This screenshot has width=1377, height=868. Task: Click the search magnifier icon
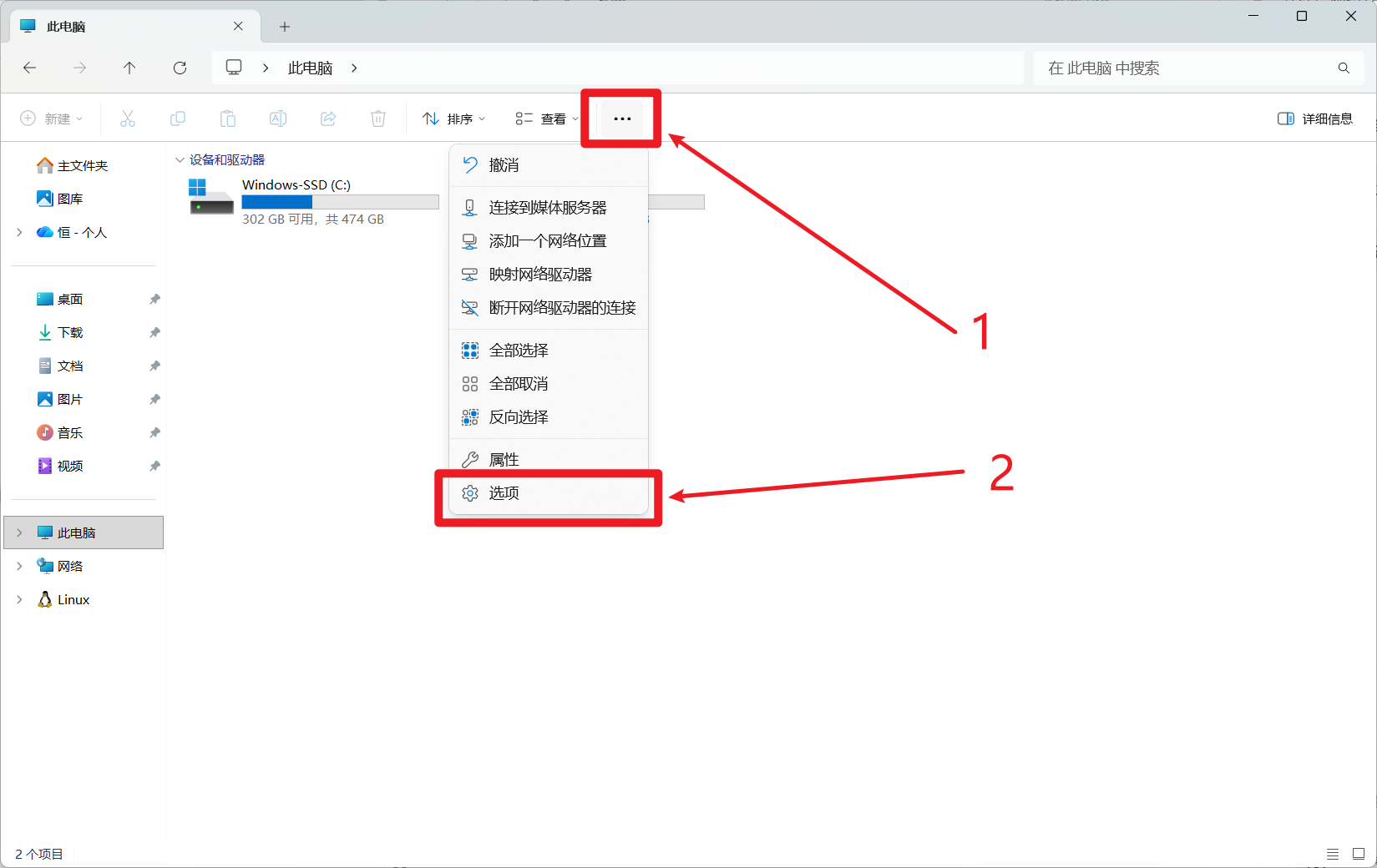1344,68
